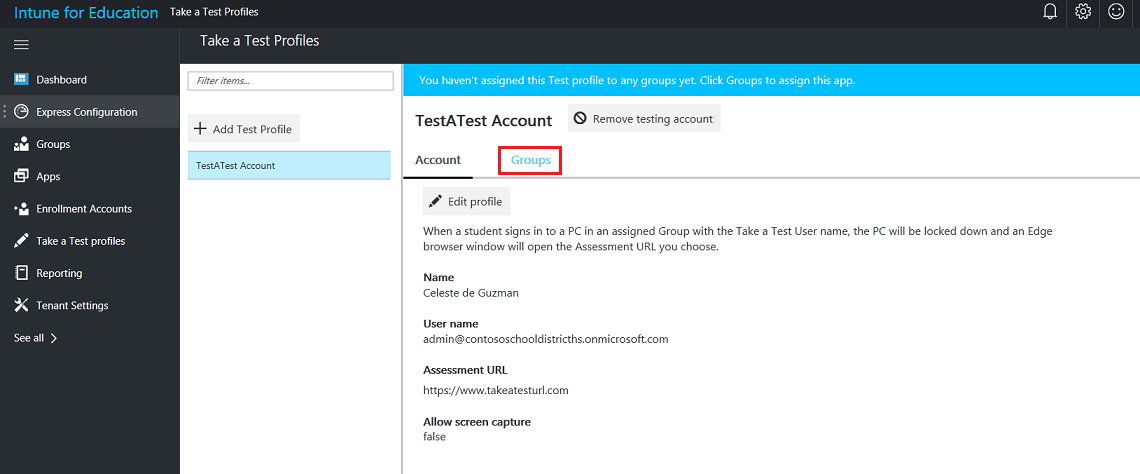
Task: Click the Take a Test profiles pencil icon
Action: (x=21, y=241)
